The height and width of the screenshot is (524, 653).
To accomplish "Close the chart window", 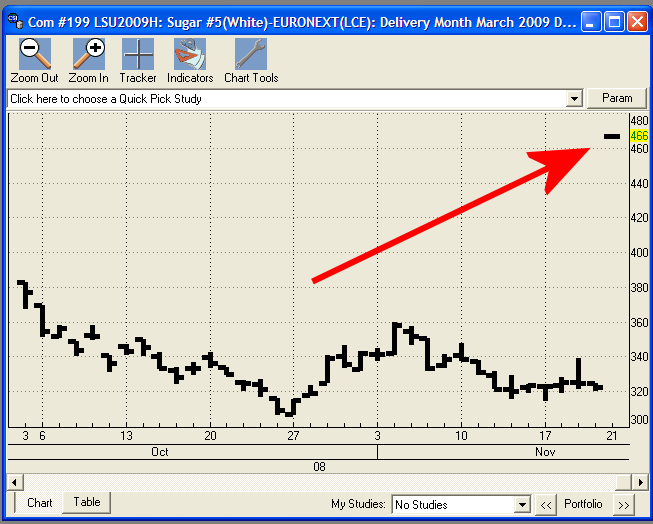I will (638, 21).
